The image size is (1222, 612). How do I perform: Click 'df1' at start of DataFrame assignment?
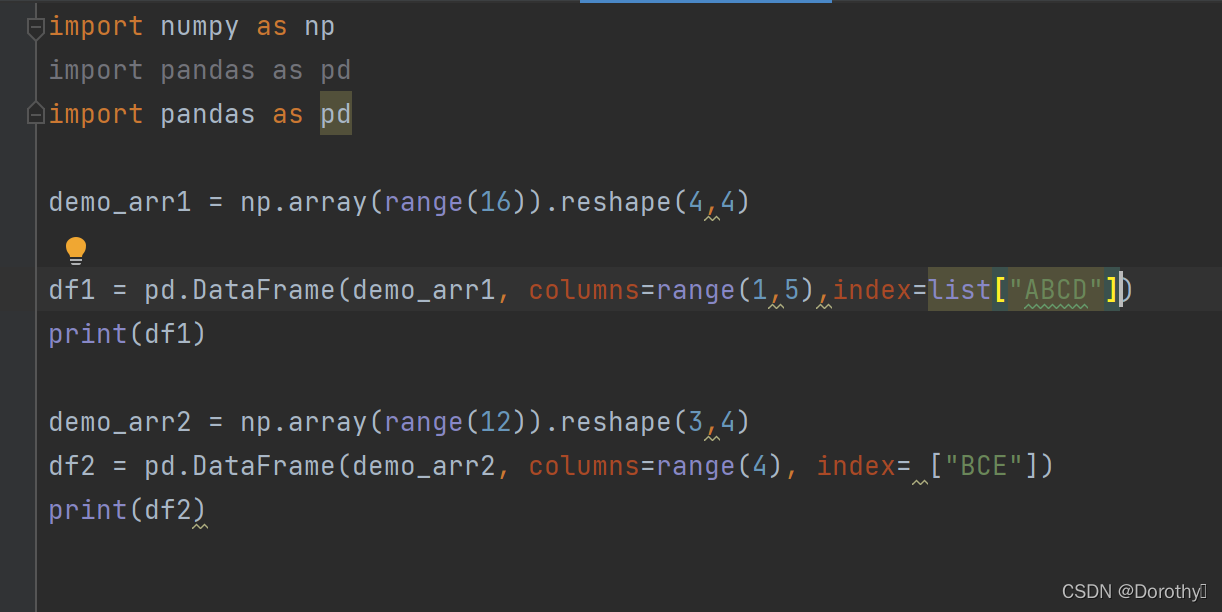tap(72, 290)
